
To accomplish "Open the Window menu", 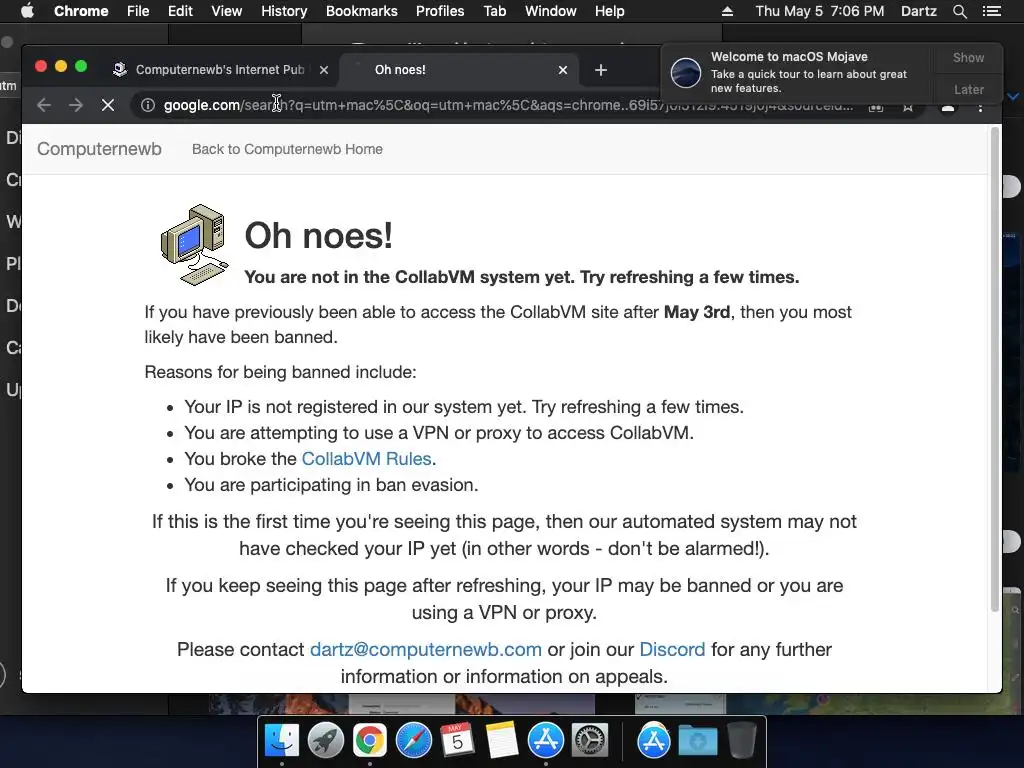I will coord(551,11).
